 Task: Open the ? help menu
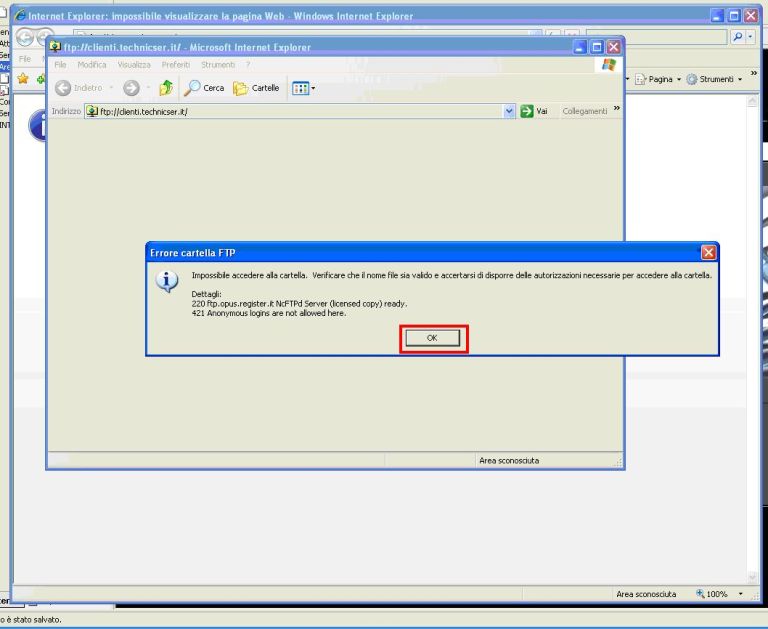click(x=248, y=65)
